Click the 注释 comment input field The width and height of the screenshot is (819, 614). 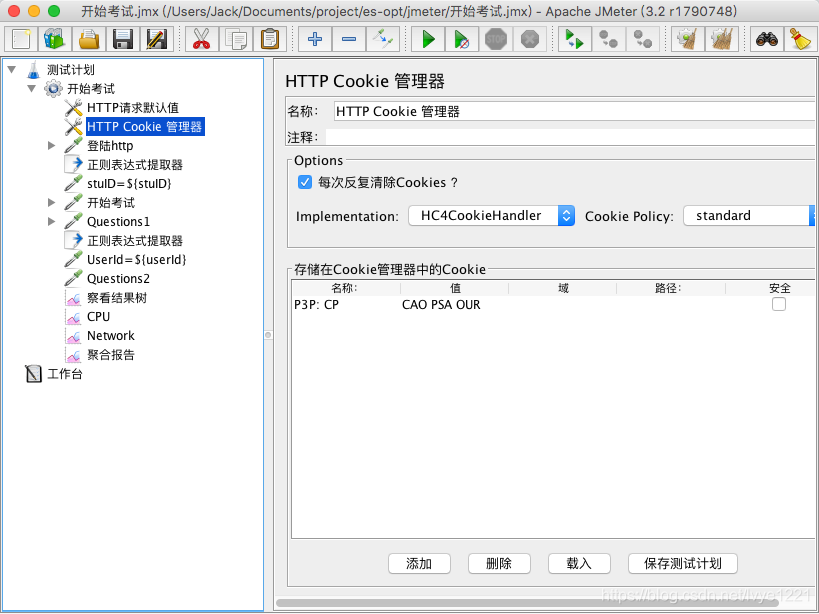[570, 137]
